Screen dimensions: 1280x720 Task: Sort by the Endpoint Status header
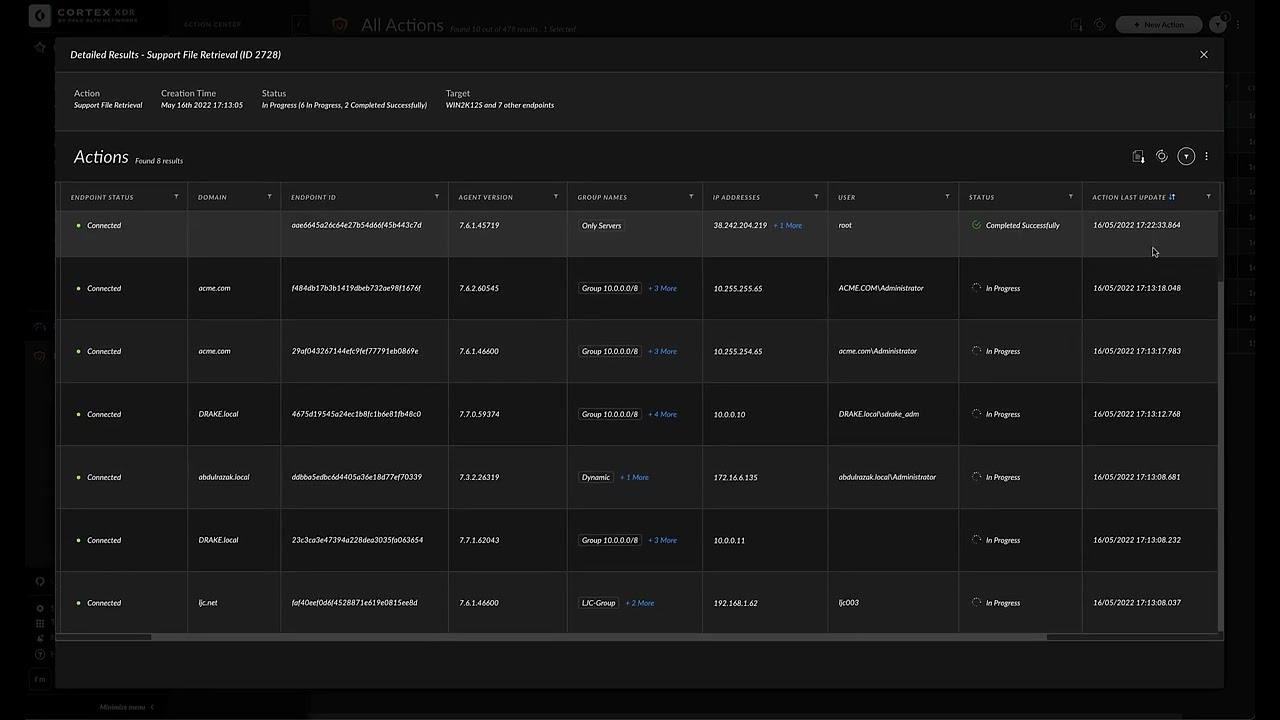point(102,197)
